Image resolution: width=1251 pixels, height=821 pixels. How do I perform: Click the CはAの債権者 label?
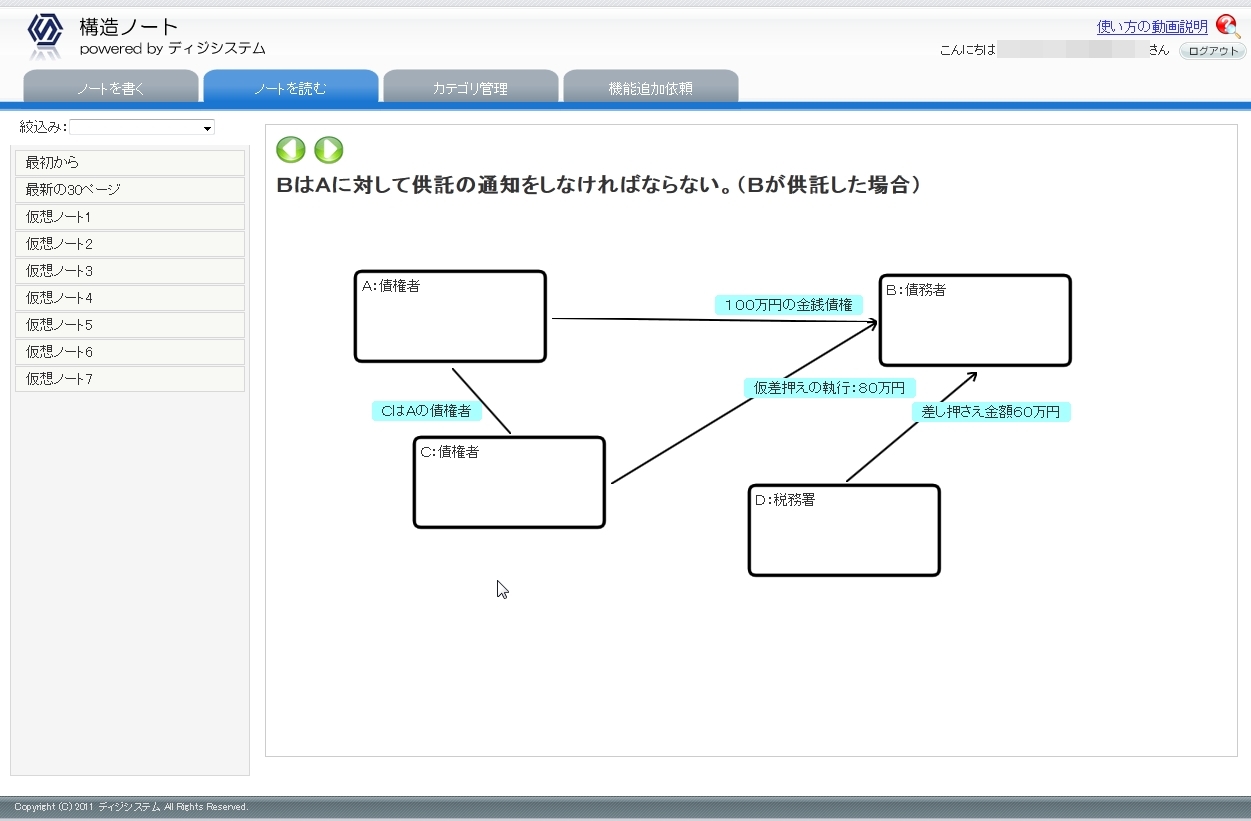coord(427,411)
